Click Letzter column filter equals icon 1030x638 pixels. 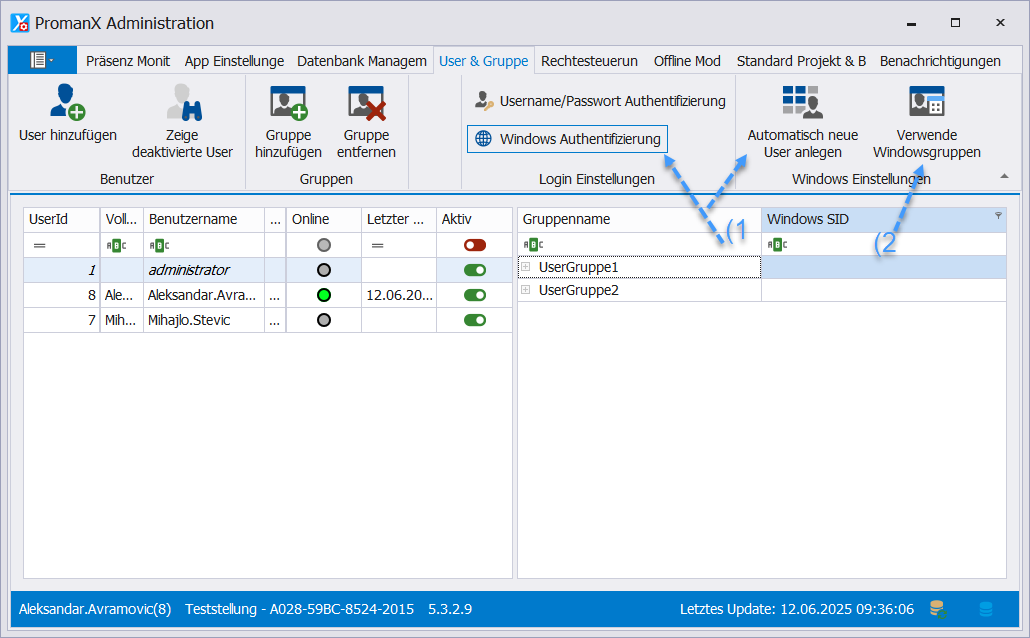[377, 246]
